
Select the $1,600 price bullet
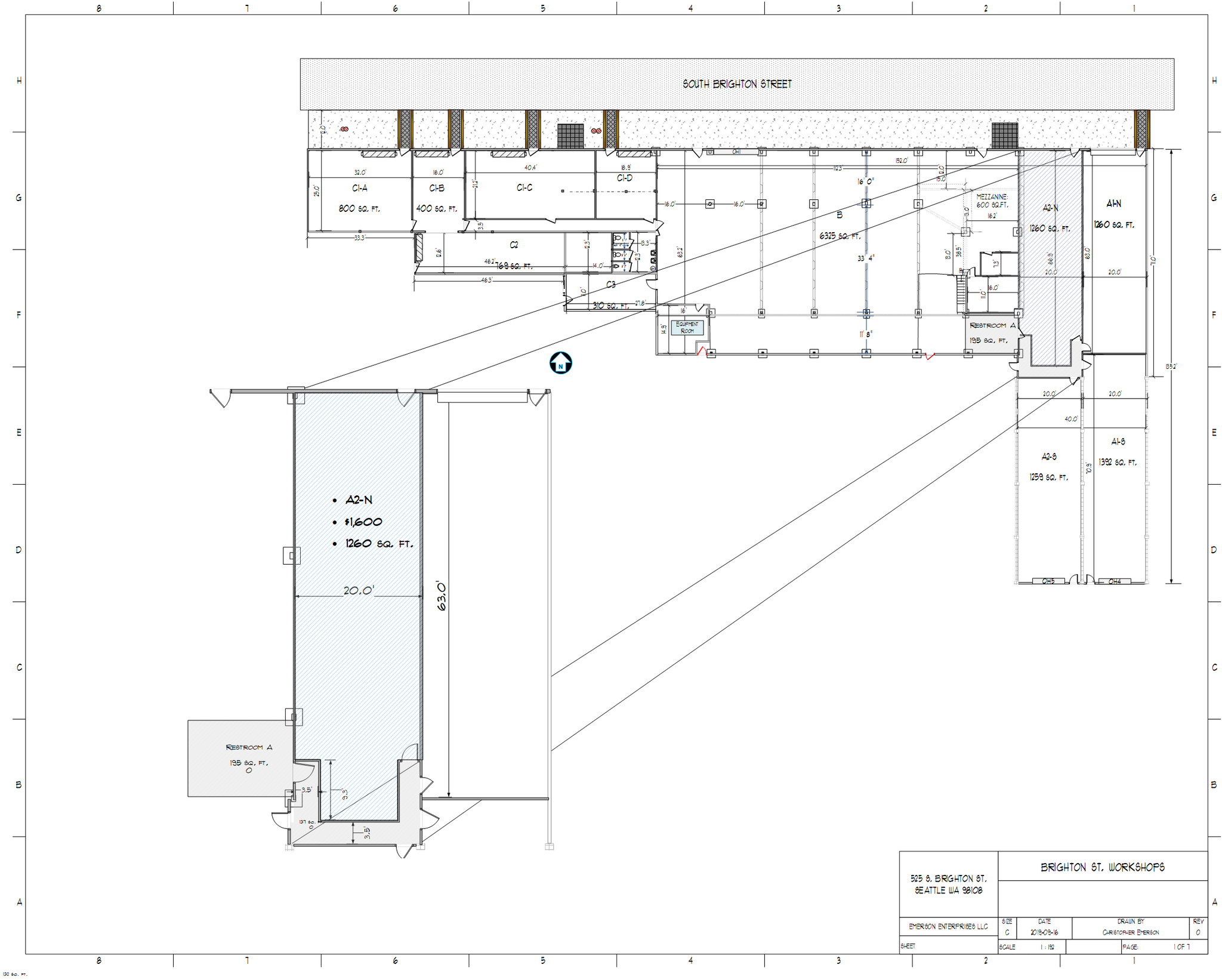point(363,522)
